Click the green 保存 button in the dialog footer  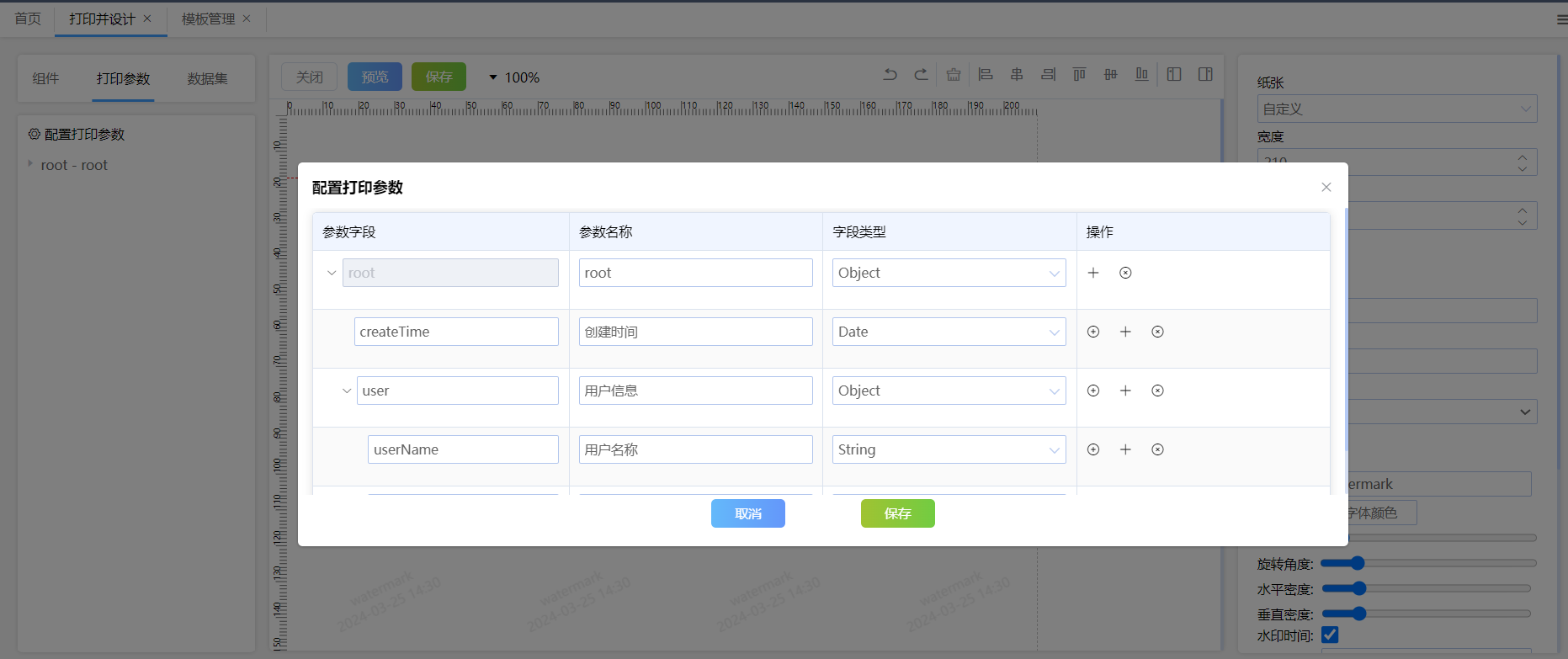(897, 513)
